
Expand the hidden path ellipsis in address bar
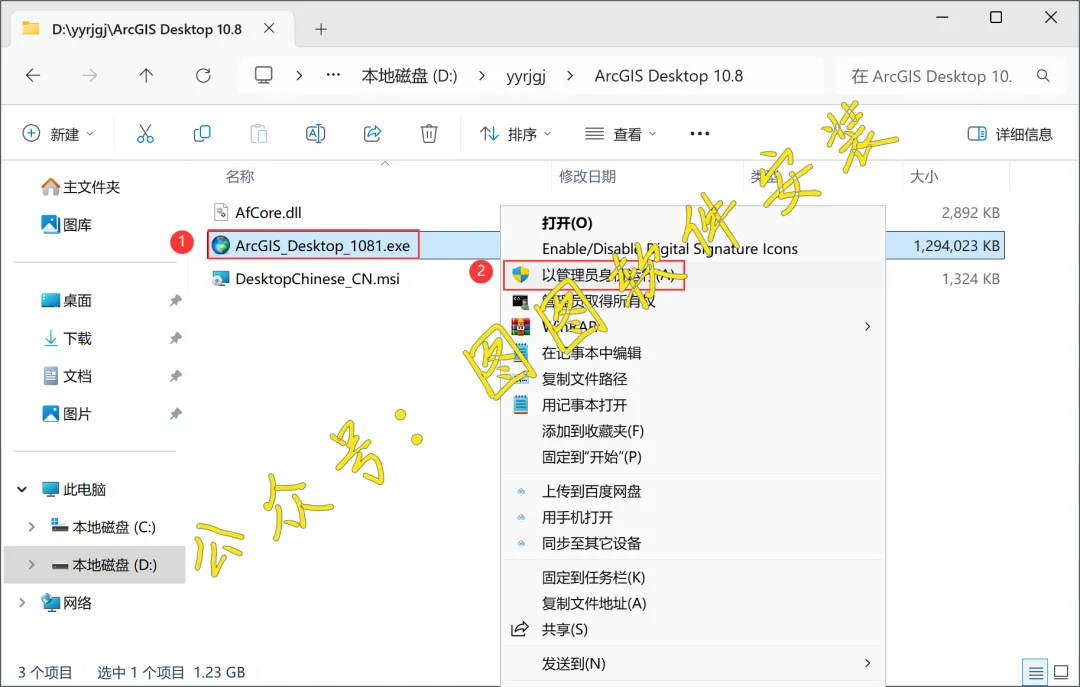tap(333, 75)
